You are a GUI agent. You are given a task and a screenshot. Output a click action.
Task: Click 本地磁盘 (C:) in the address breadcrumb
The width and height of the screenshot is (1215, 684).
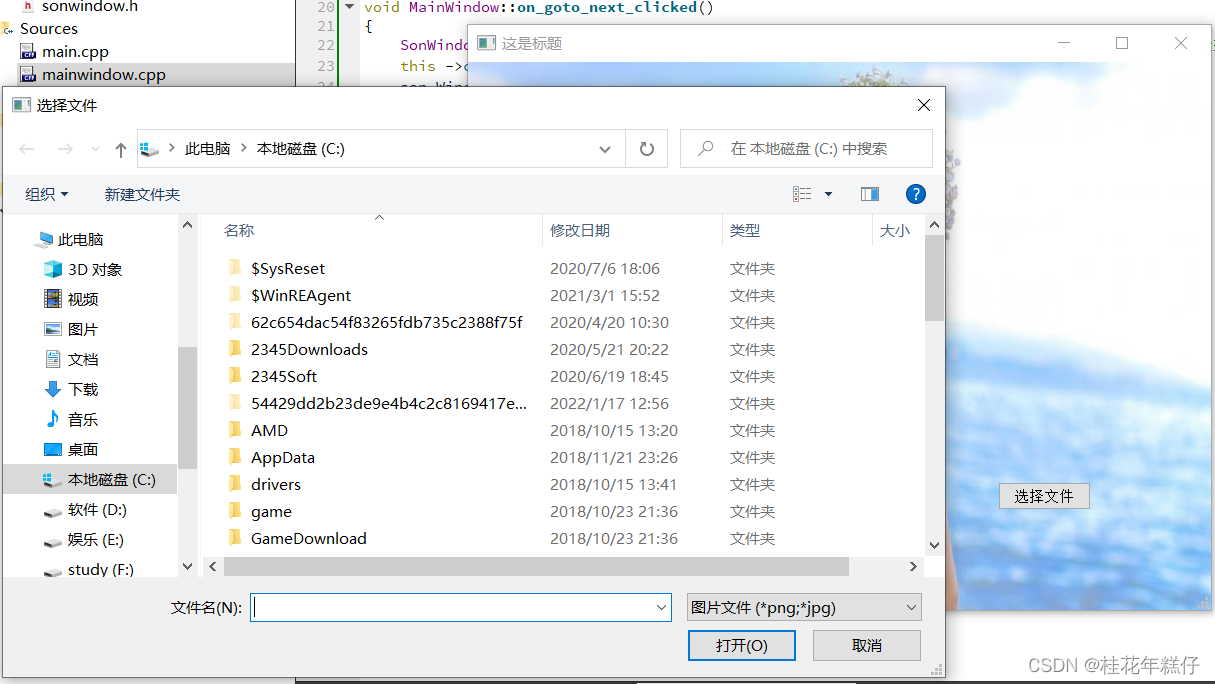301,148
